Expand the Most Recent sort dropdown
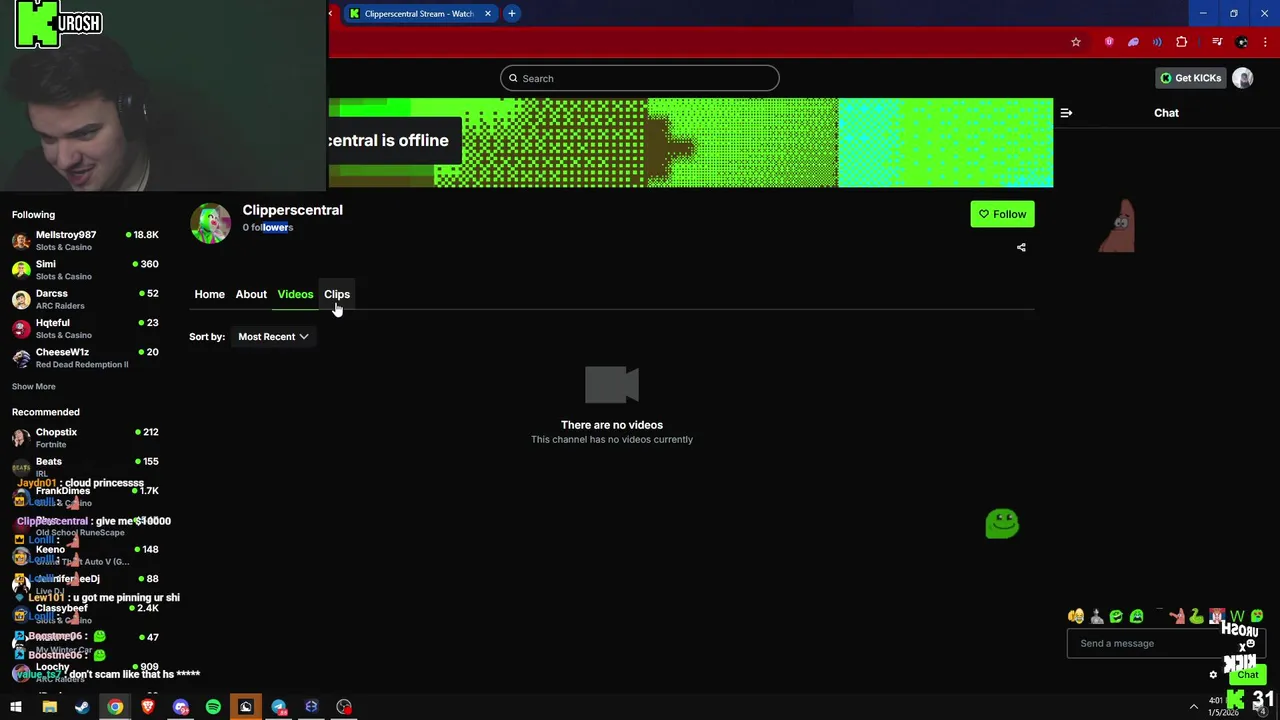1280x720 pixels. (273, 337)
